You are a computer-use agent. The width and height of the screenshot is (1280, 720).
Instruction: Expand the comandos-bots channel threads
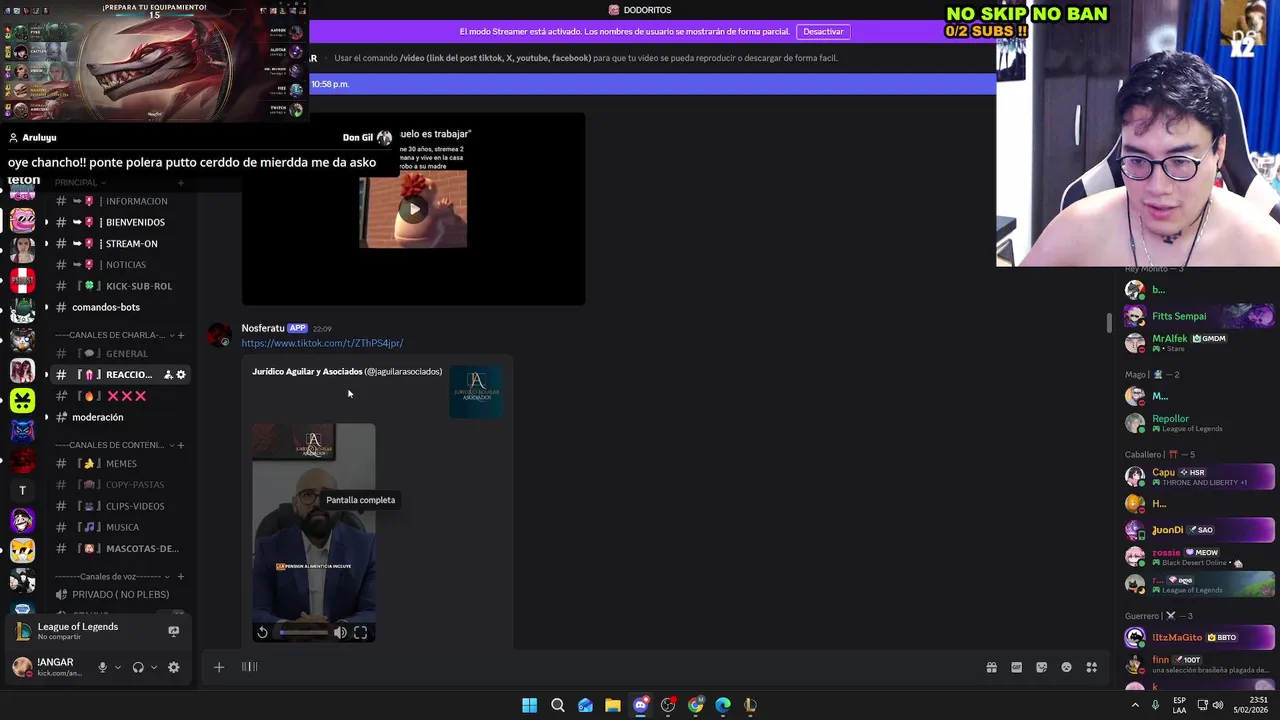tap(45, 307)
